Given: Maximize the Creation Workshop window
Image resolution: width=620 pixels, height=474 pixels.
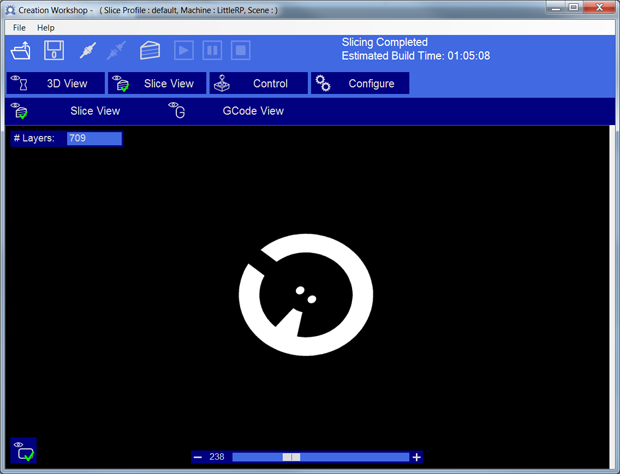Looking at the screenshot, I should 574,8.
